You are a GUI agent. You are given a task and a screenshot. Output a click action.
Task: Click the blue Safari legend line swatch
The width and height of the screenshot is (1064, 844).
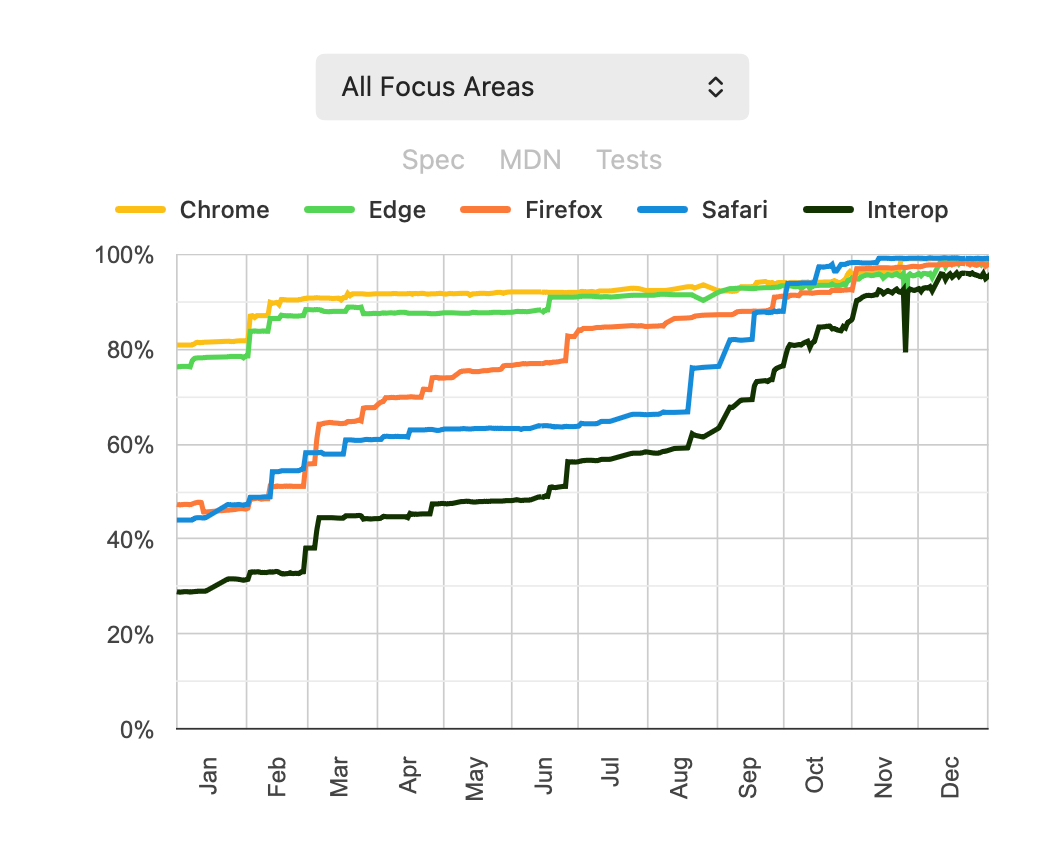[661, 210]
